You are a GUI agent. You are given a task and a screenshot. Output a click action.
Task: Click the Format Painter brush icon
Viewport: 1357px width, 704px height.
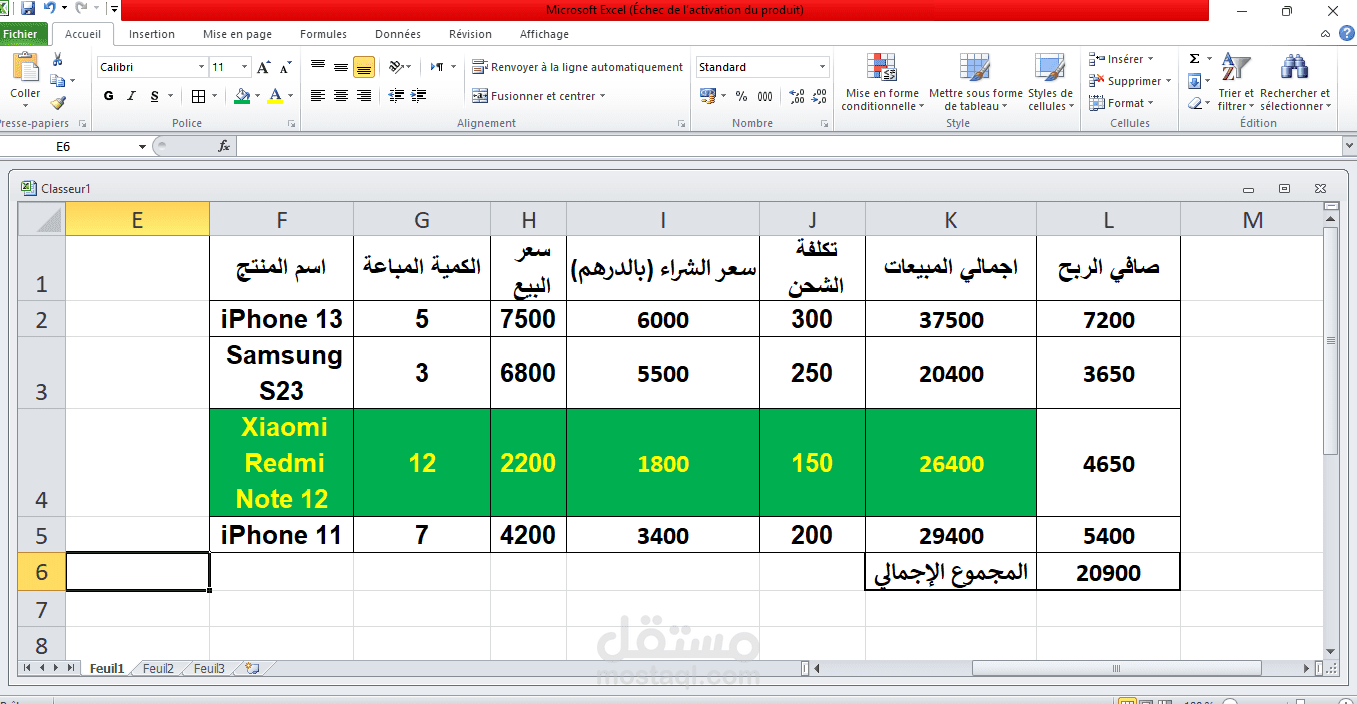pos(58,102)
